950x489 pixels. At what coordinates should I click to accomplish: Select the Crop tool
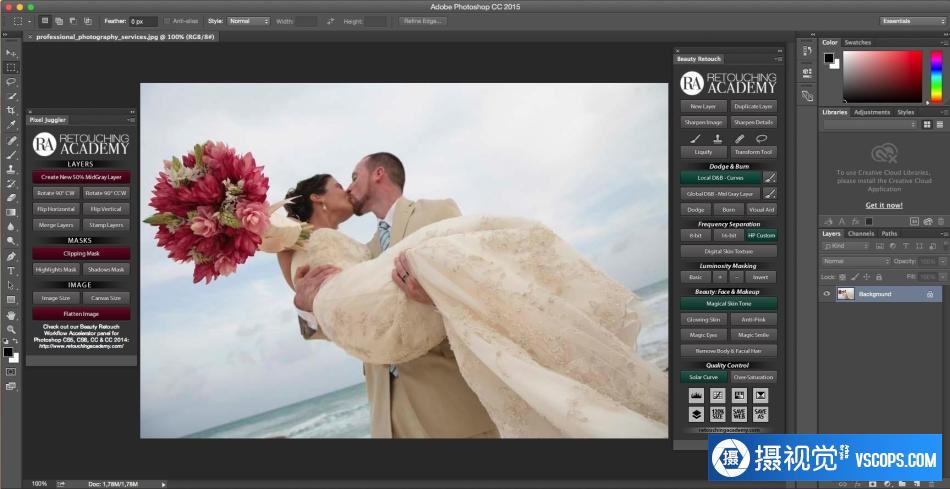[11, 111]
